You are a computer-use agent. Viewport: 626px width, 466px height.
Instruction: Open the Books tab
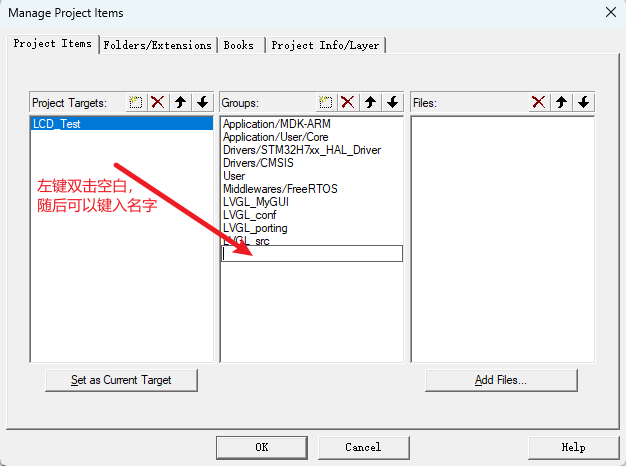click(240, 45)
